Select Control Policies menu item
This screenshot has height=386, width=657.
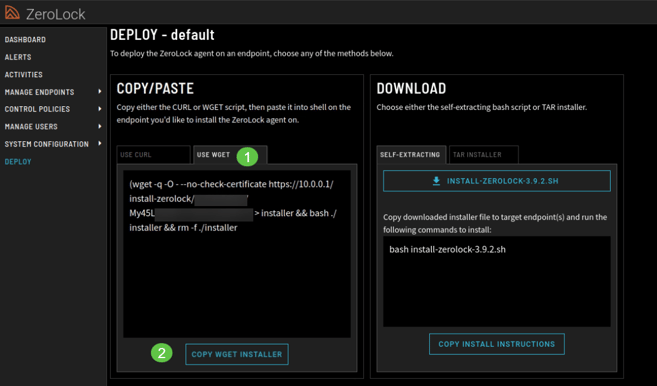[37, 109]
